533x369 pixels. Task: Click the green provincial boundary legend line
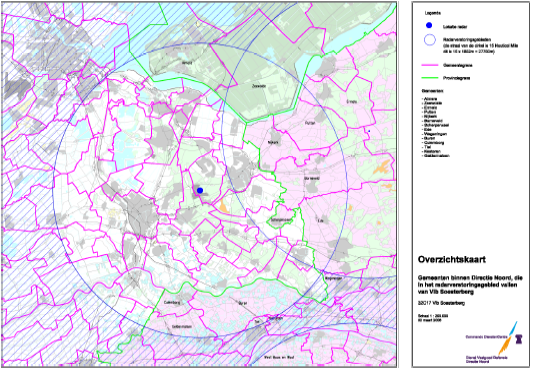coord(430,78)
